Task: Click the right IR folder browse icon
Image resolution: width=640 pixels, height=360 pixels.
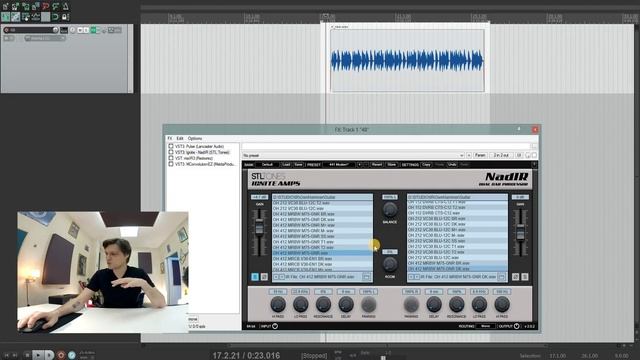Action: [x=501, y=277]
